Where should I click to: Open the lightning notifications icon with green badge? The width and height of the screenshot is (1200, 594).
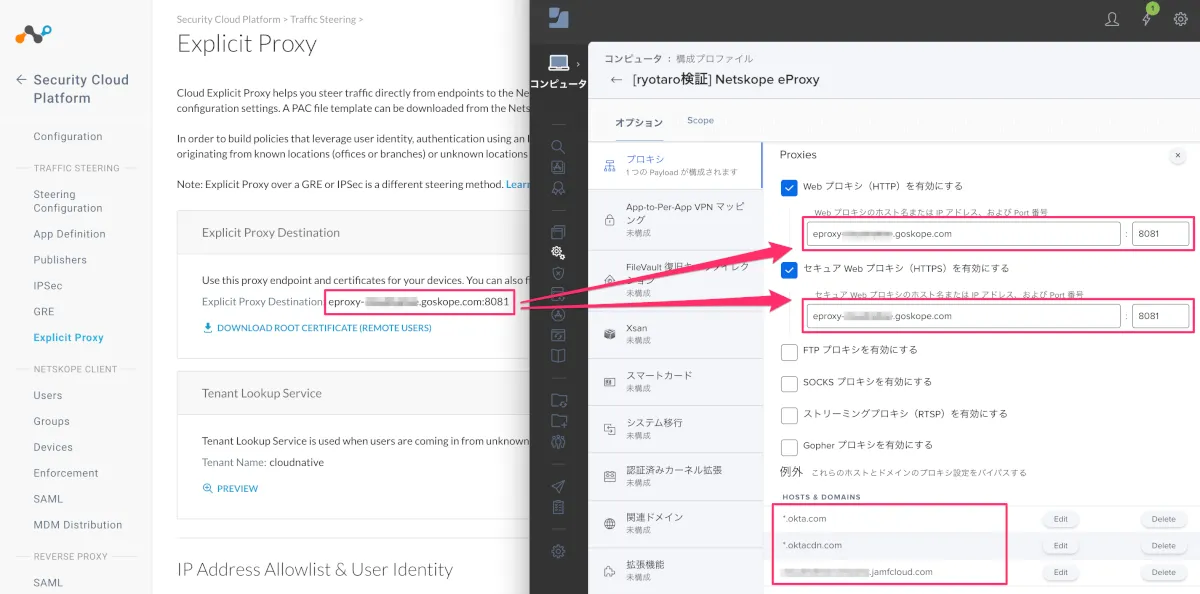point(1146,18)
